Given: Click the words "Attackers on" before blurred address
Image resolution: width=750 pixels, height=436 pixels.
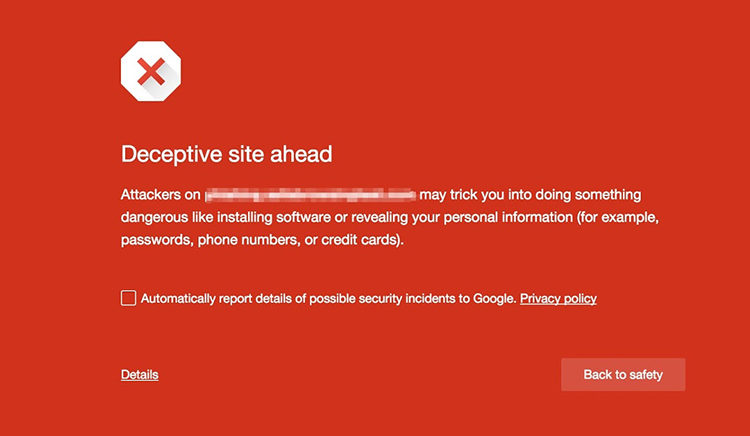Looking at the screenshot, I should [x=161, y=194].
